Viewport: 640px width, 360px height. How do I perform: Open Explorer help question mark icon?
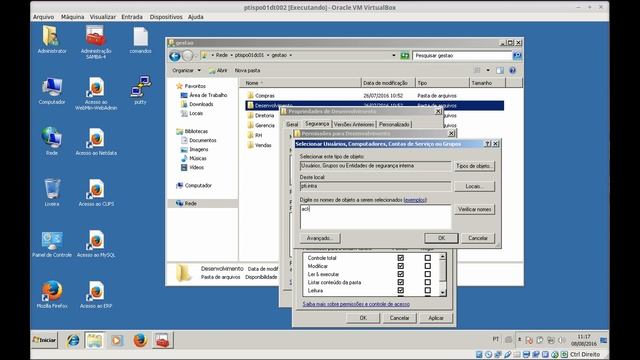click(513, 70)
